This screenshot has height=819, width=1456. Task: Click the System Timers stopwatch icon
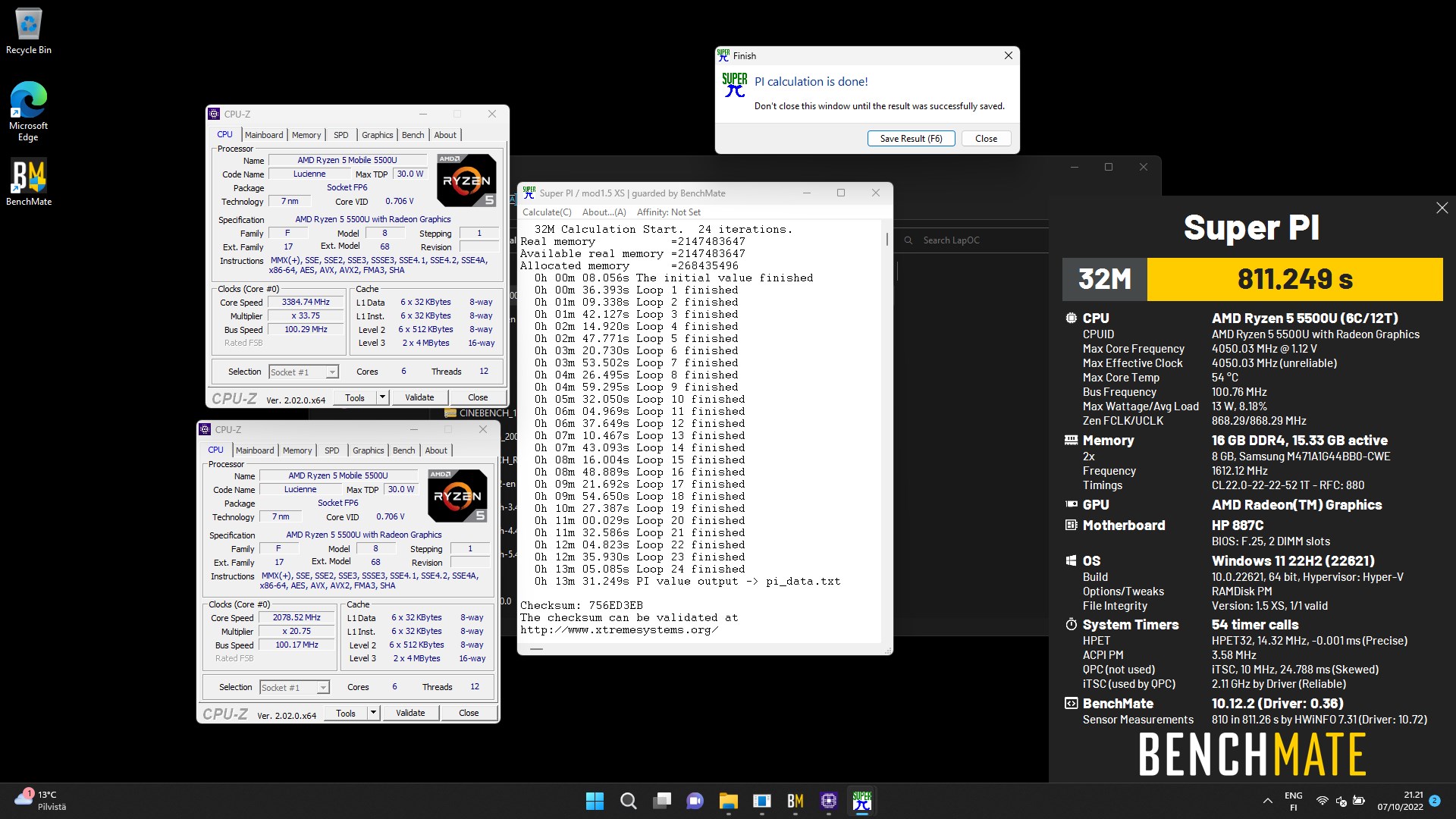pos(1071,625)
